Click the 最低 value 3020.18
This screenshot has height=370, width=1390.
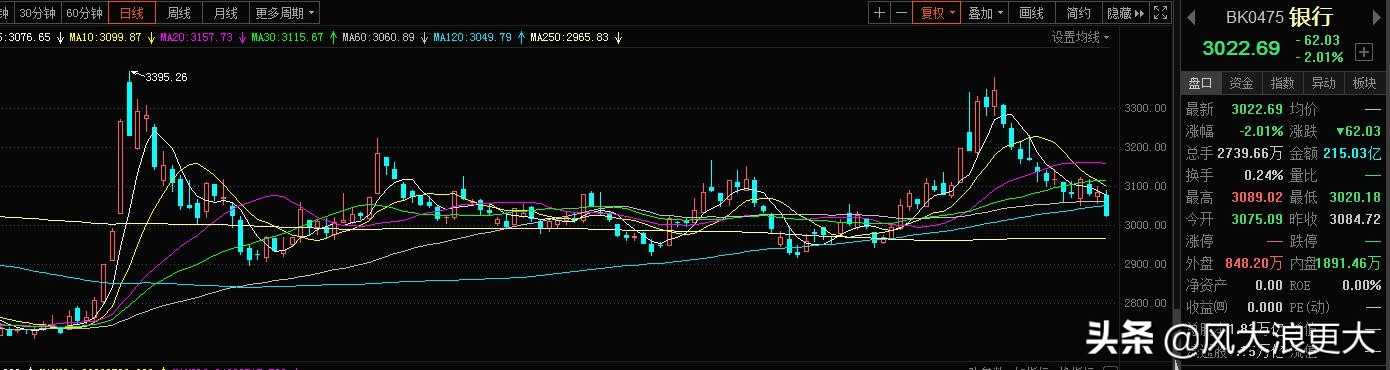click(x=1354, y=197)
